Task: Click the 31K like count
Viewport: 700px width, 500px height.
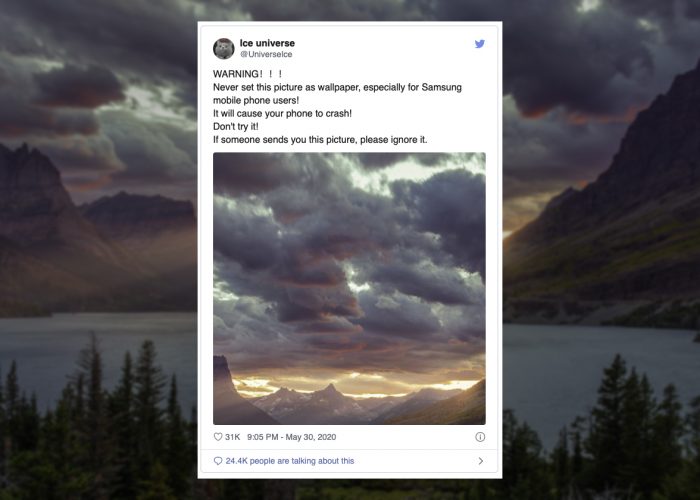Action: [233, 437]
